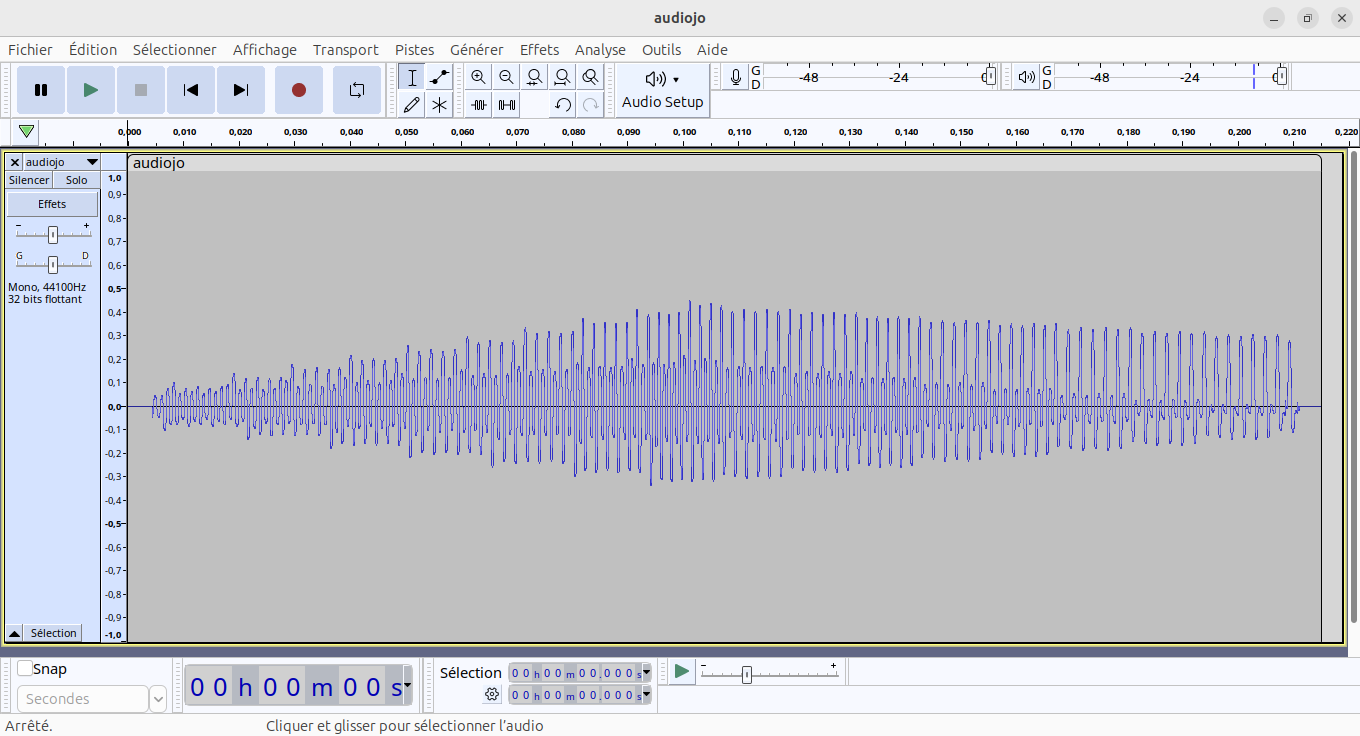This screenshot has width=1360, height=736.
Task: Open the Effets menu
Action: tap(539, 50)
